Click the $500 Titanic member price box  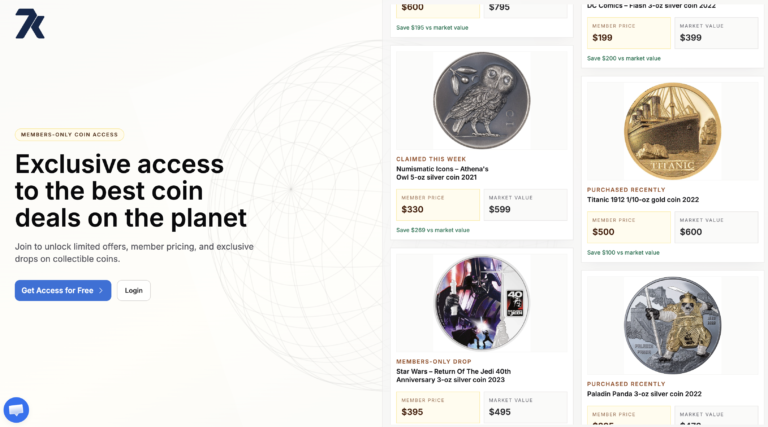[x=628, y=228]
